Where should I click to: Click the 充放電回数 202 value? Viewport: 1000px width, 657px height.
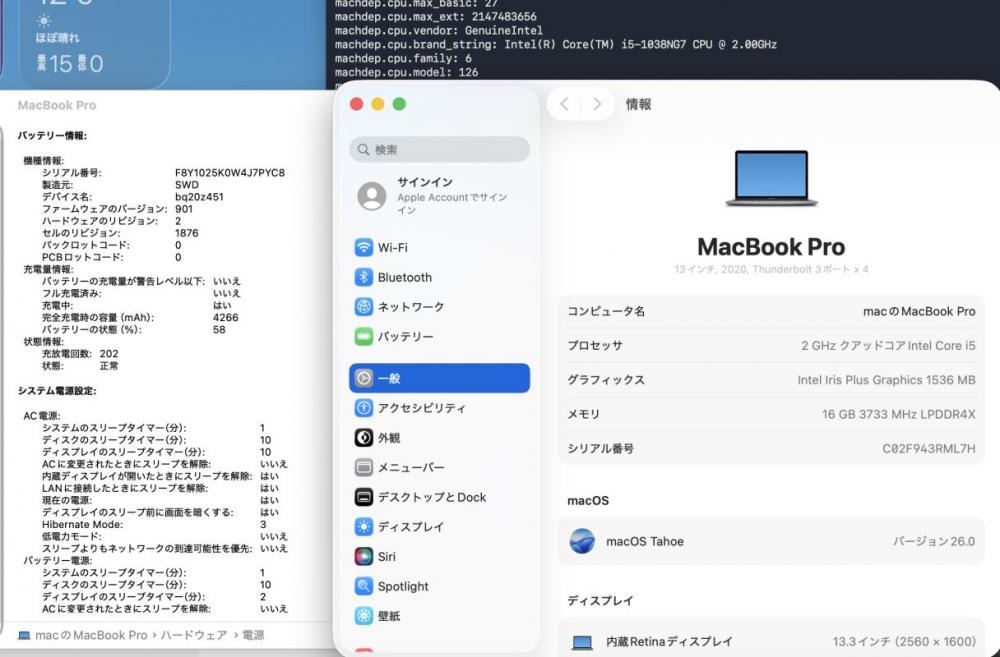(x=109, y=354)
